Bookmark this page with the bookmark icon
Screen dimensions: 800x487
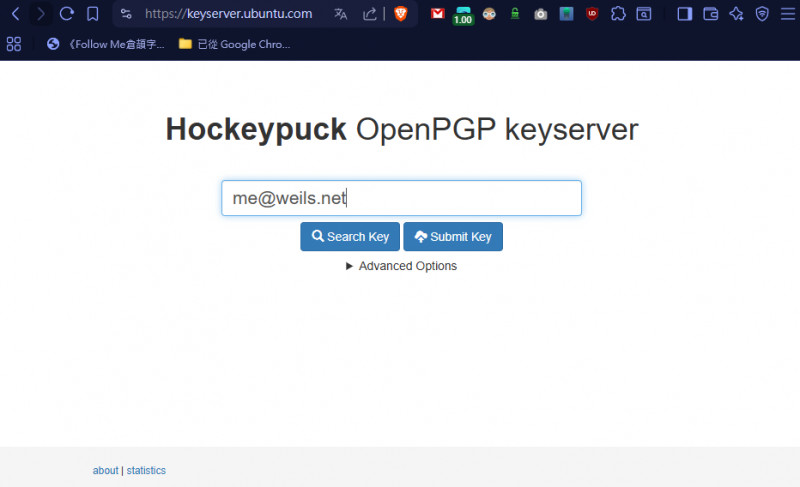tap(92, 14)
